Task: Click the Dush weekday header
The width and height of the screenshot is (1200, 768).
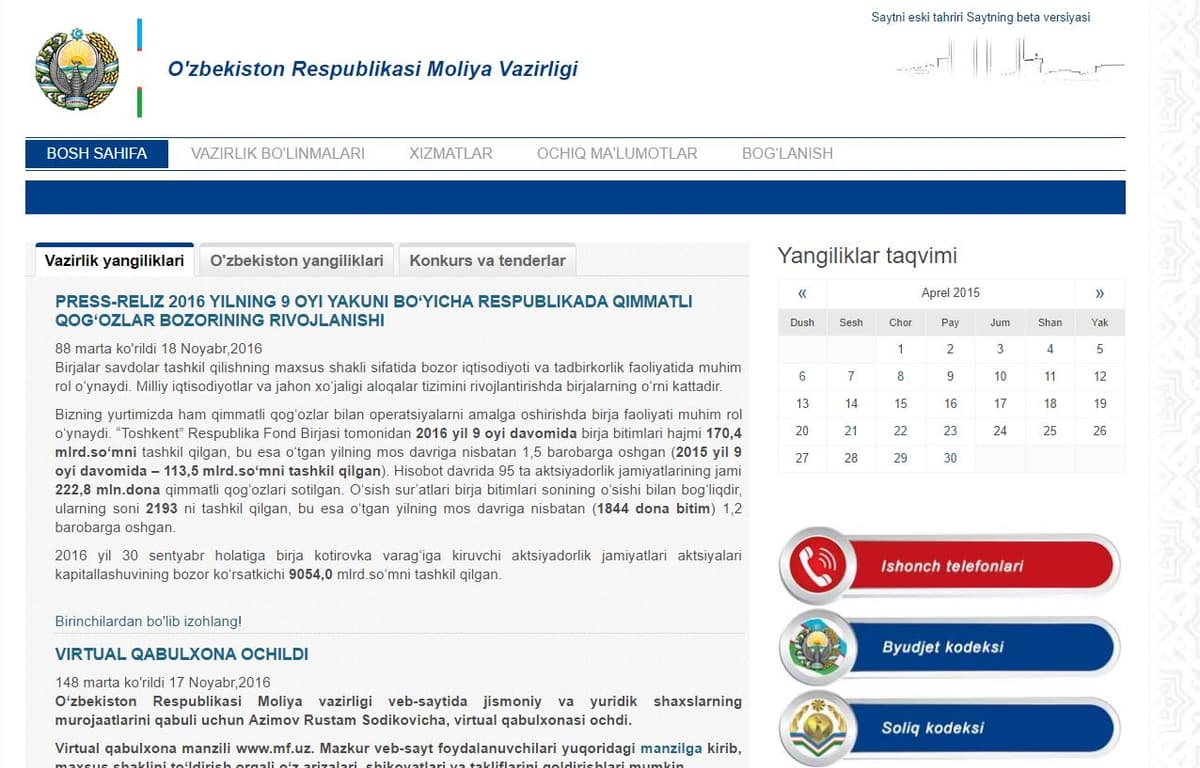Action: (x=802, y=322)
